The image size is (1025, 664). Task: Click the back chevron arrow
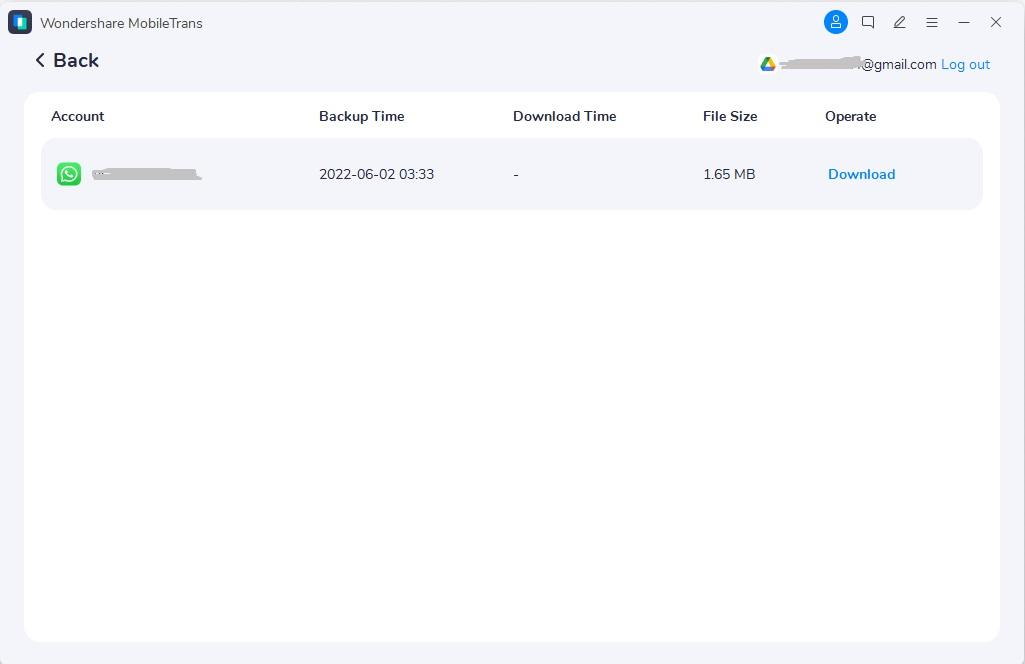click(40, 60)
